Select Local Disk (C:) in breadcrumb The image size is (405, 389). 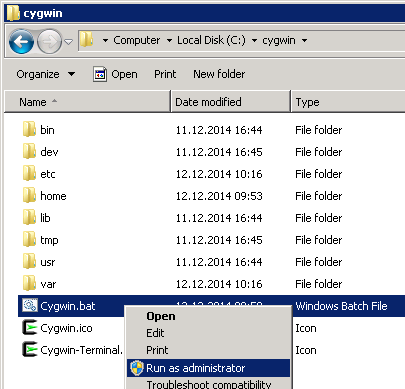[211, 40]
